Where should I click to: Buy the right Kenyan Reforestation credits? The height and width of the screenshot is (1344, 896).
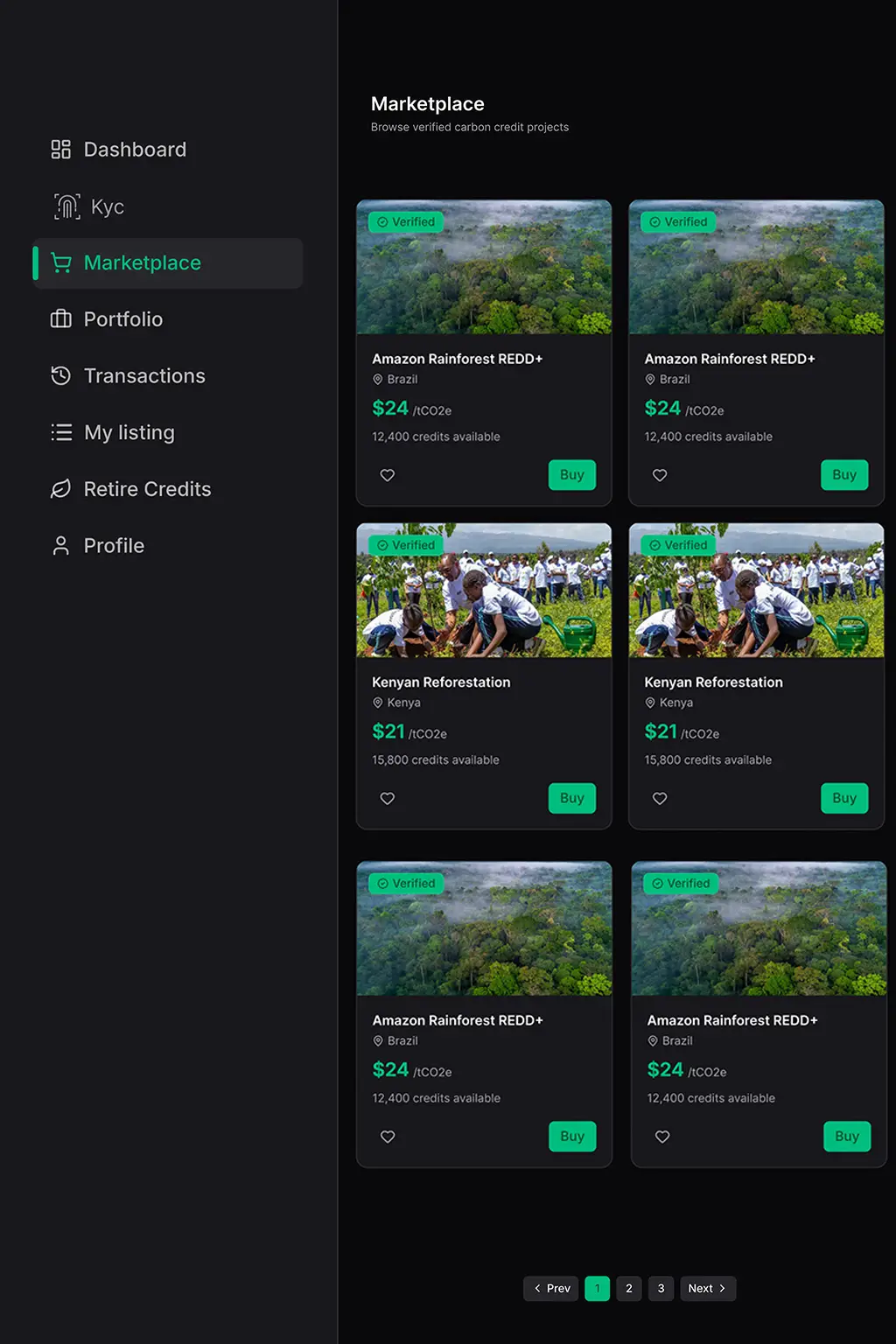(844, 798)
